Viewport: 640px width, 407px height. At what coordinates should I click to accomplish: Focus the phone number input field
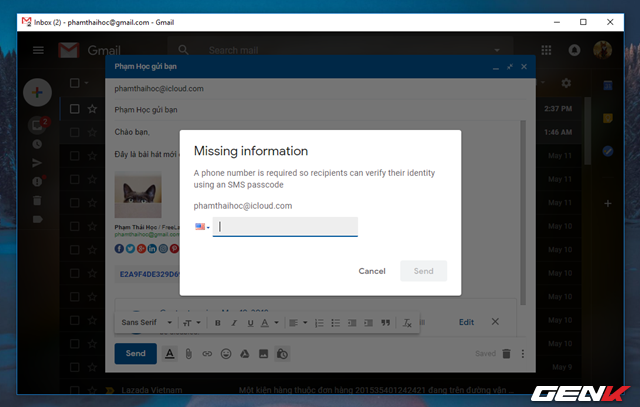click(x=285, y=227)
